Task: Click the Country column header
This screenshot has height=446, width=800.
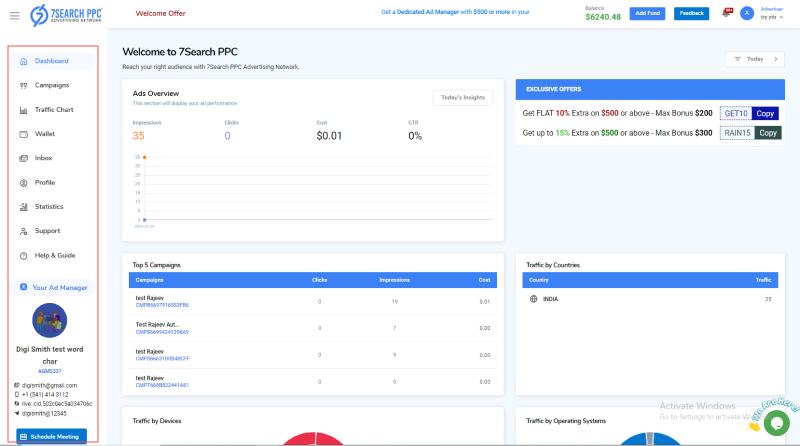Action: (x=539, y=280)
